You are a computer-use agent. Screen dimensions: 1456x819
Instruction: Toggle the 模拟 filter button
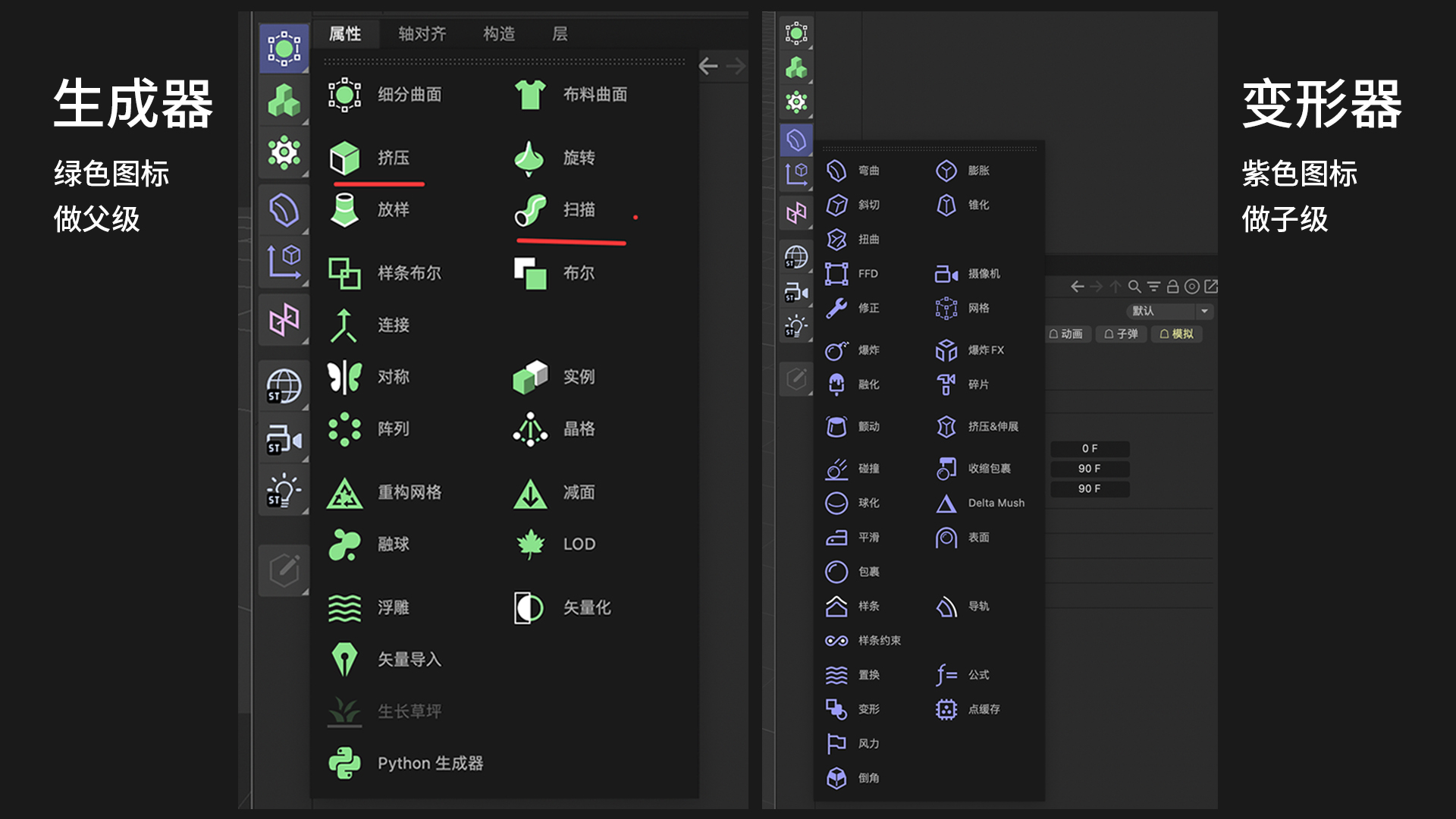[x=1176, y=334]
